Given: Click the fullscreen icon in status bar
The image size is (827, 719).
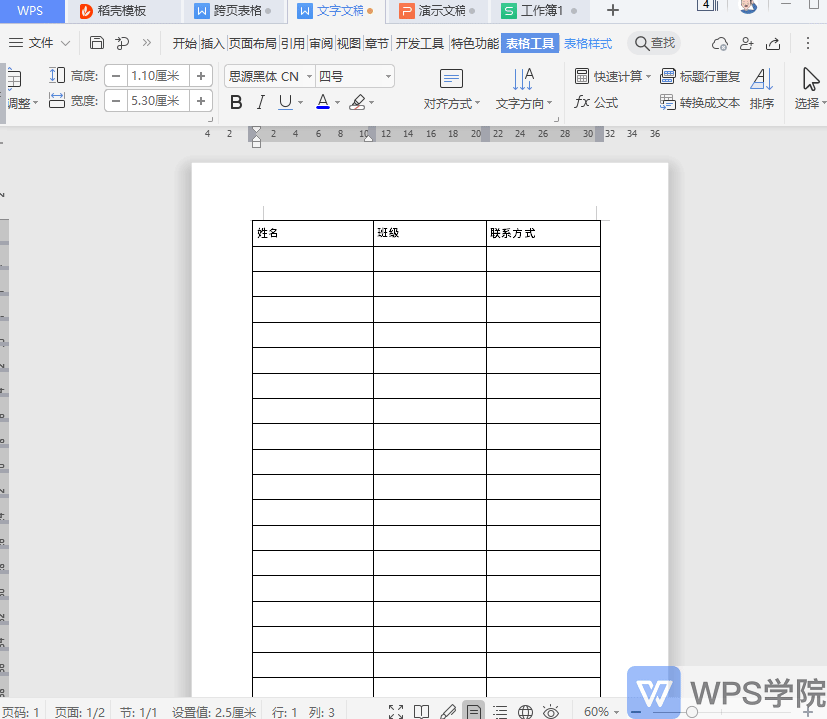Looking at the screenshot, I should (396, 712).
